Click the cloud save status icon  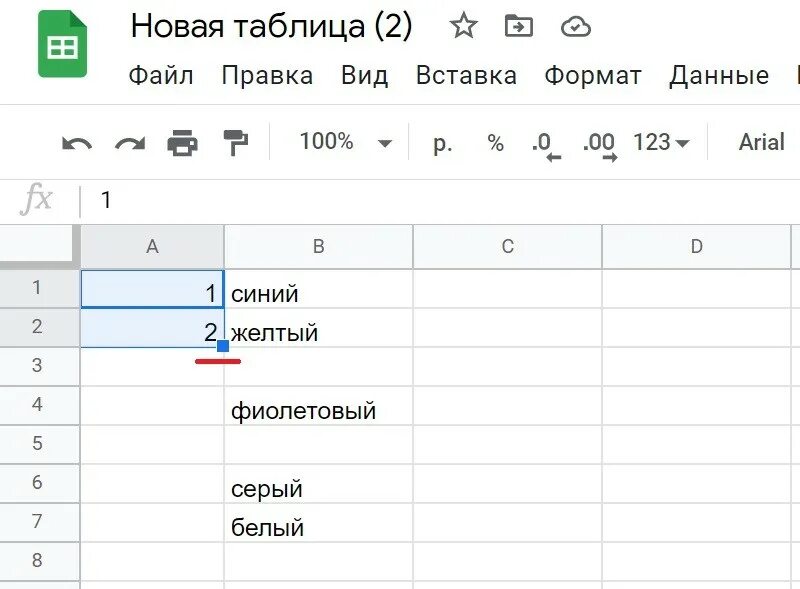[x=575, y=27]
